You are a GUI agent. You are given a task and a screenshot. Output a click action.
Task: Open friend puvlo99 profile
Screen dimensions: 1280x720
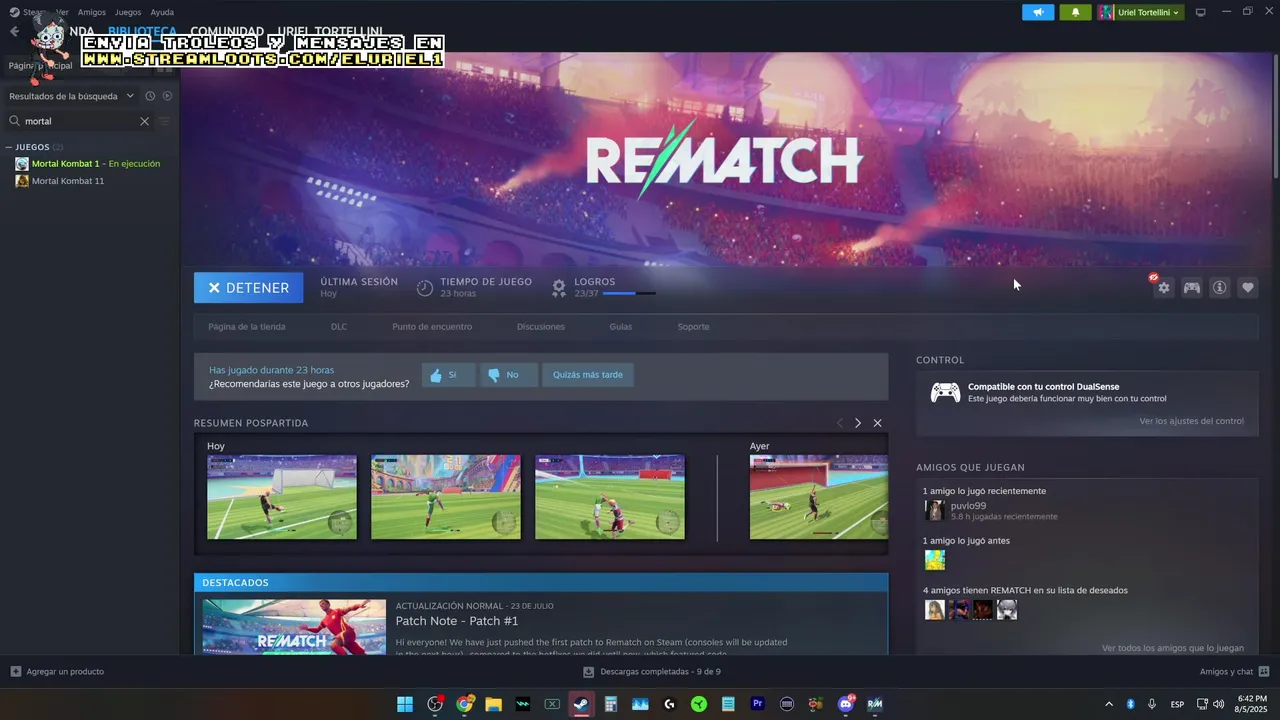point(968,506)
